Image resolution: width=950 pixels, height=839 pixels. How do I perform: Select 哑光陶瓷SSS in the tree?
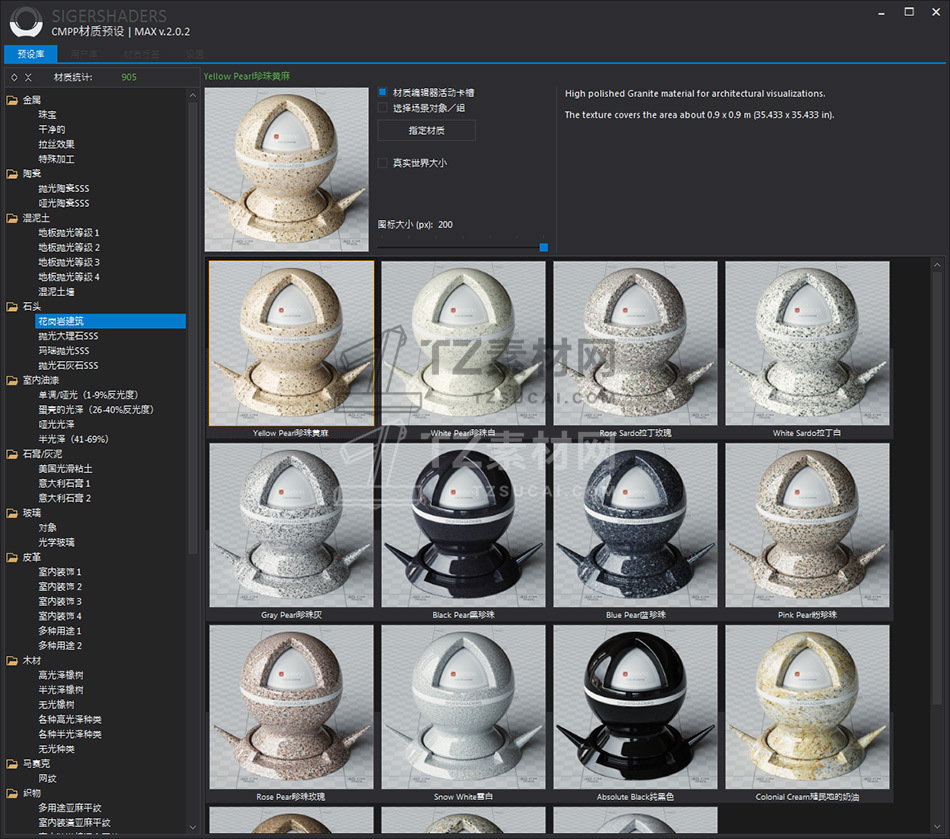point(64,203)
